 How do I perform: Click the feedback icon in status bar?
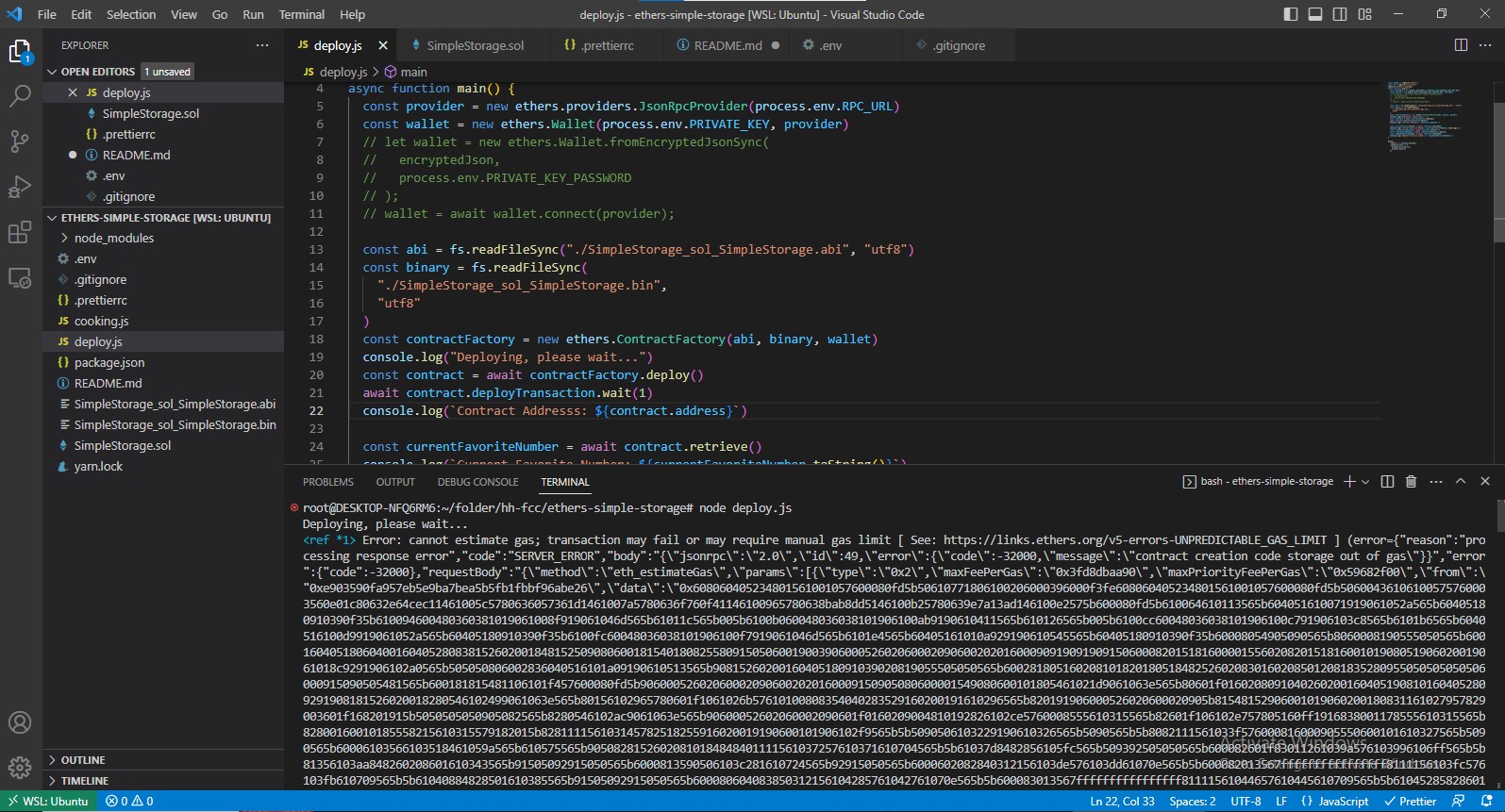1459,802
